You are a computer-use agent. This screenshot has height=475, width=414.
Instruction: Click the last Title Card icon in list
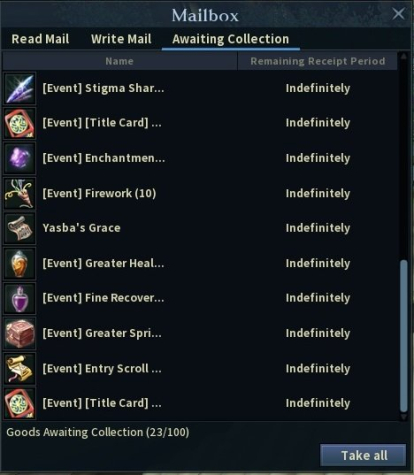[20, 404]
